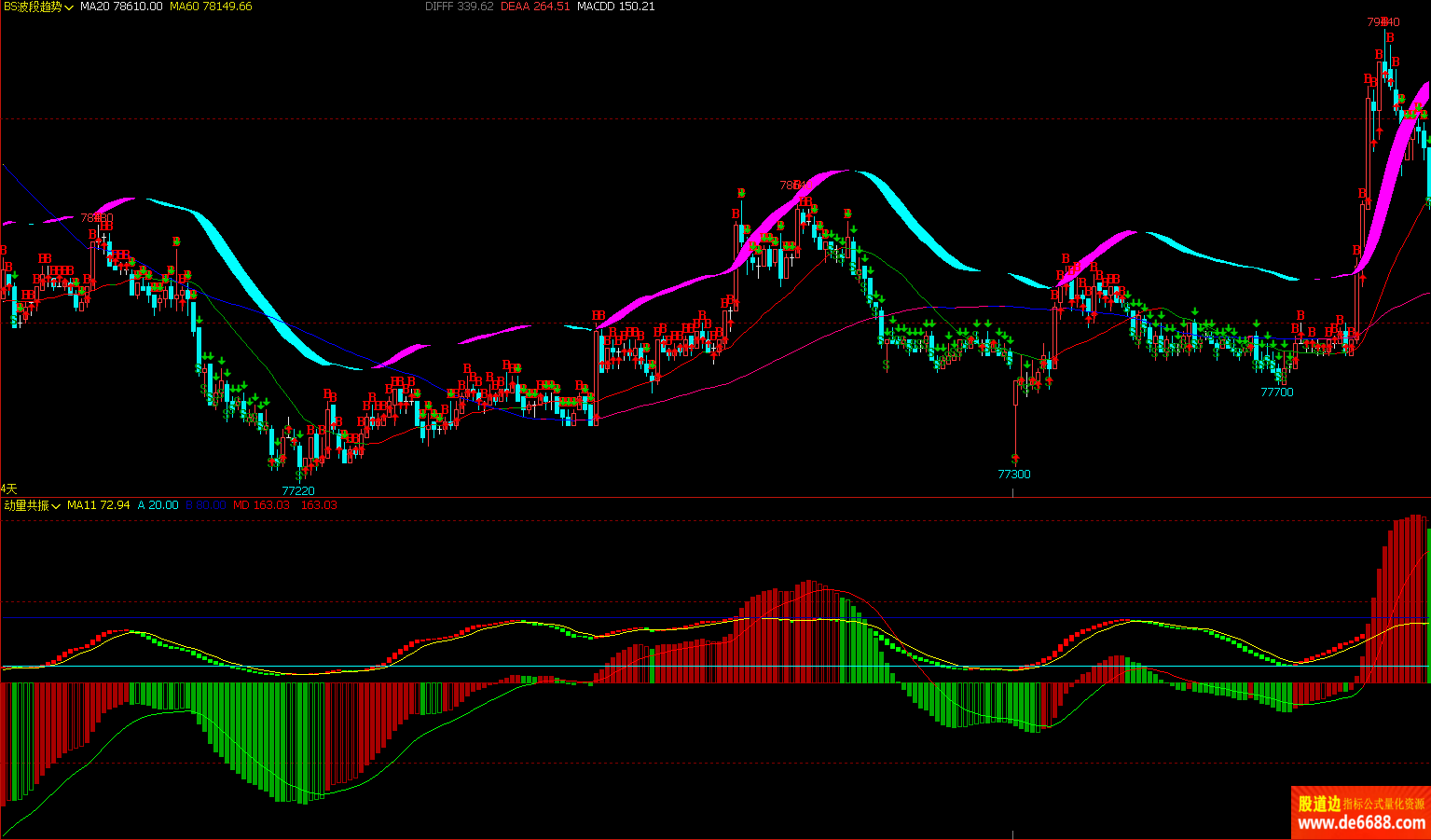This screenshot has width=1431, height=840.
Task: Click the 77300 low price marker
Action: point(1014,475)
